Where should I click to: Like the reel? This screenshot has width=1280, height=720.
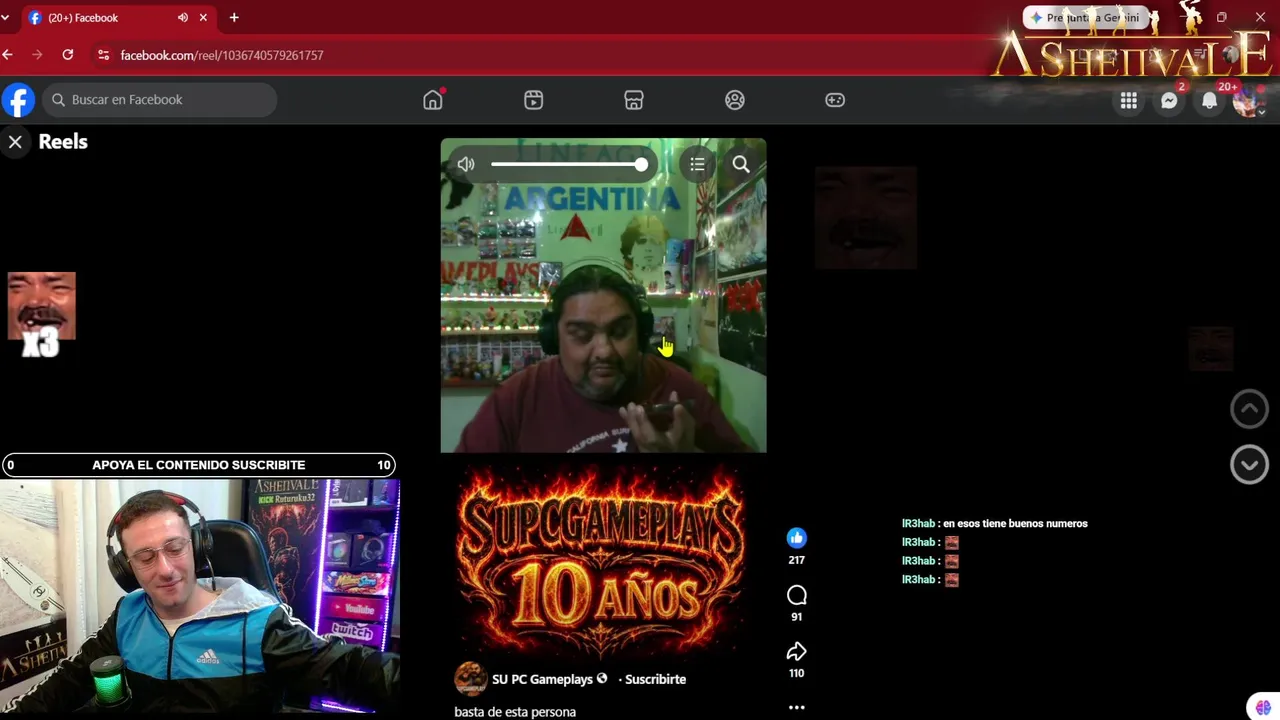coord(796,538)
